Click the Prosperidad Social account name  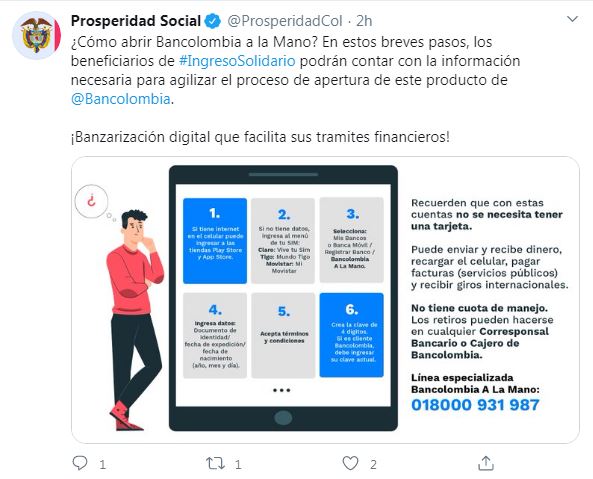pos(136,21)
